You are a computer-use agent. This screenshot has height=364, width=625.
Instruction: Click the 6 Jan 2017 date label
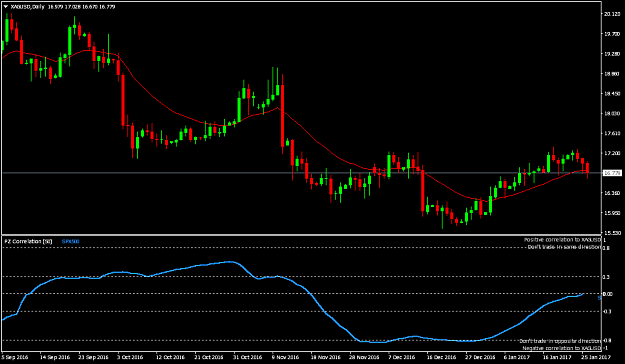[x=516, y=357]
